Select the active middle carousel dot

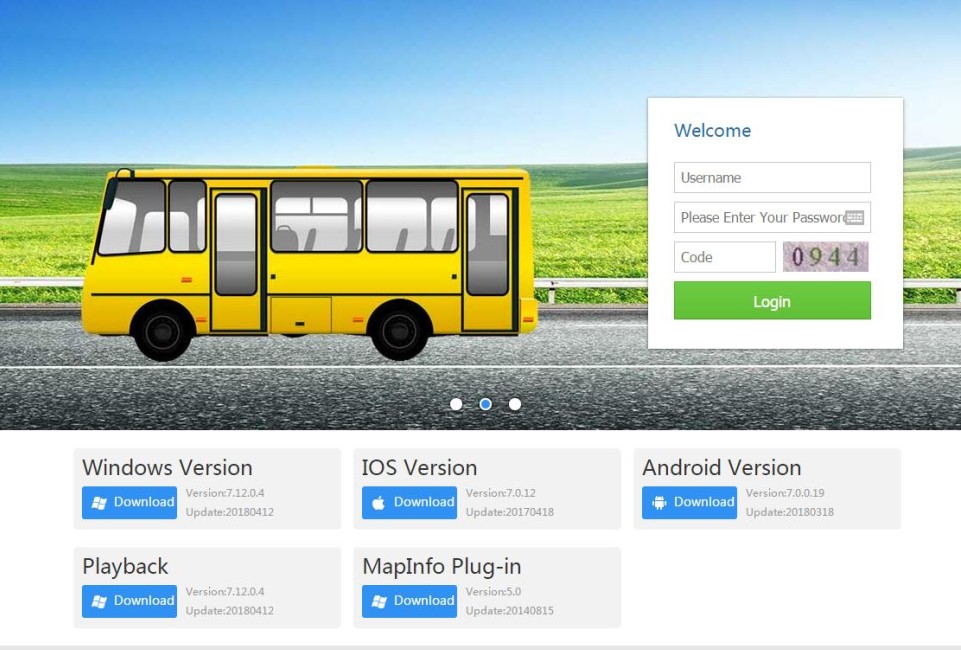click(485, 404)
